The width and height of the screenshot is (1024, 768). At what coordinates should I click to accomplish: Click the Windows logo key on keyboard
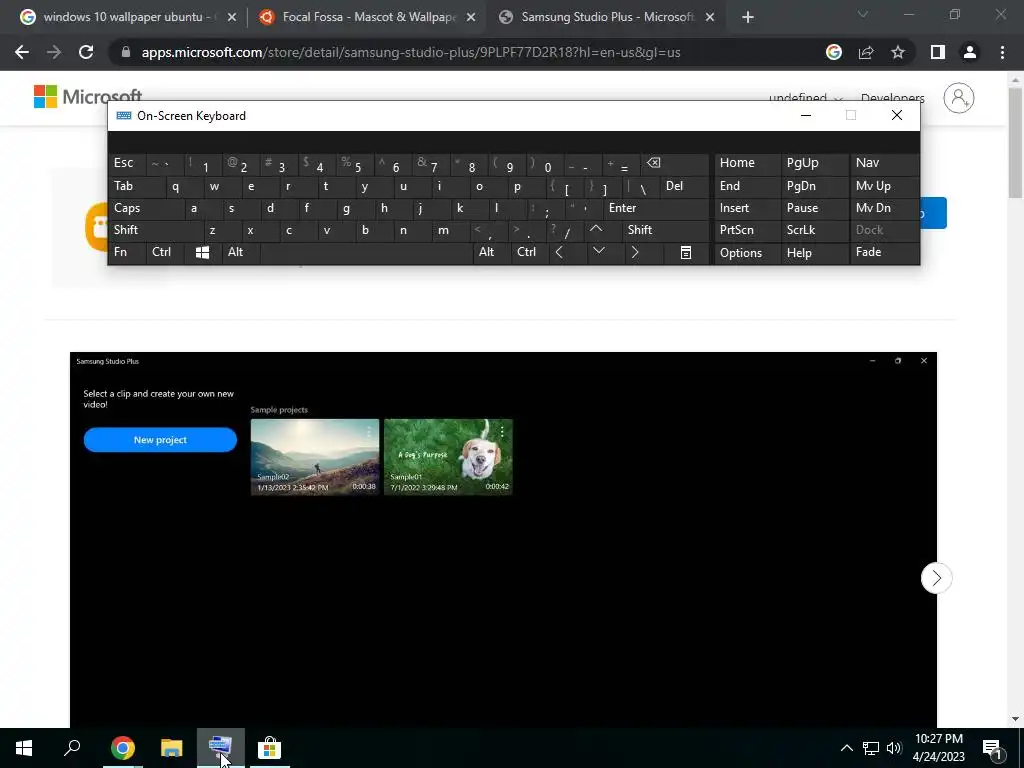pos(202,253)
